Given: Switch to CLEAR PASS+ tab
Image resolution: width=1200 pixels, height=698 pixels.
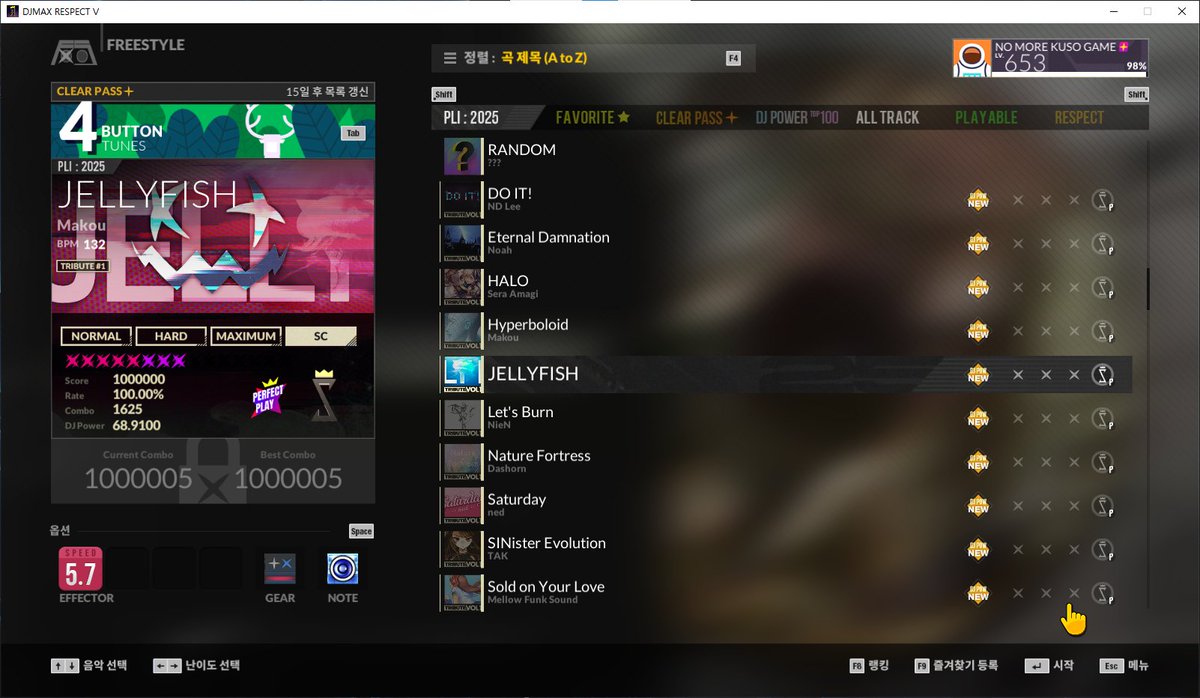Looking at the screenshot, I should (696, 117).
